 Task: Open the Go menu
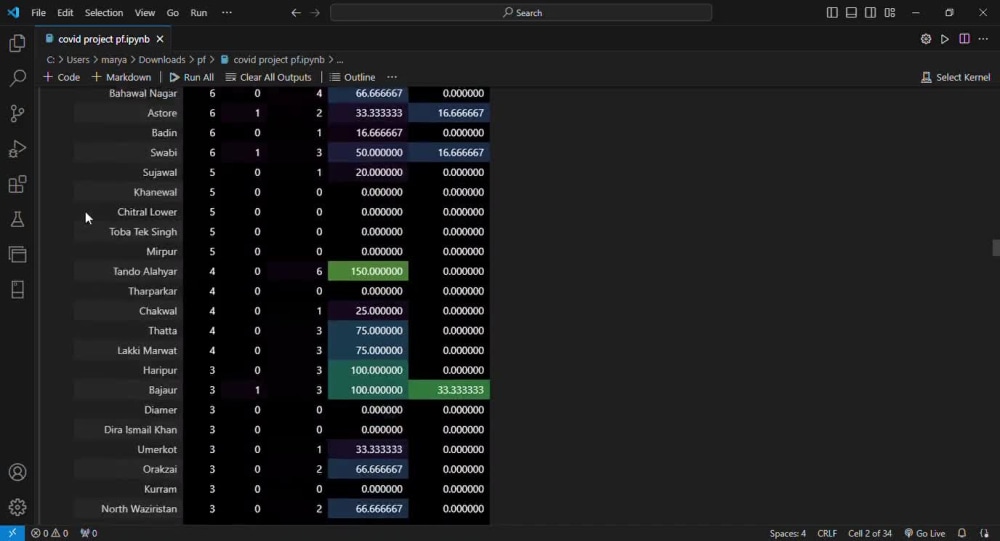tap(172, 13)
